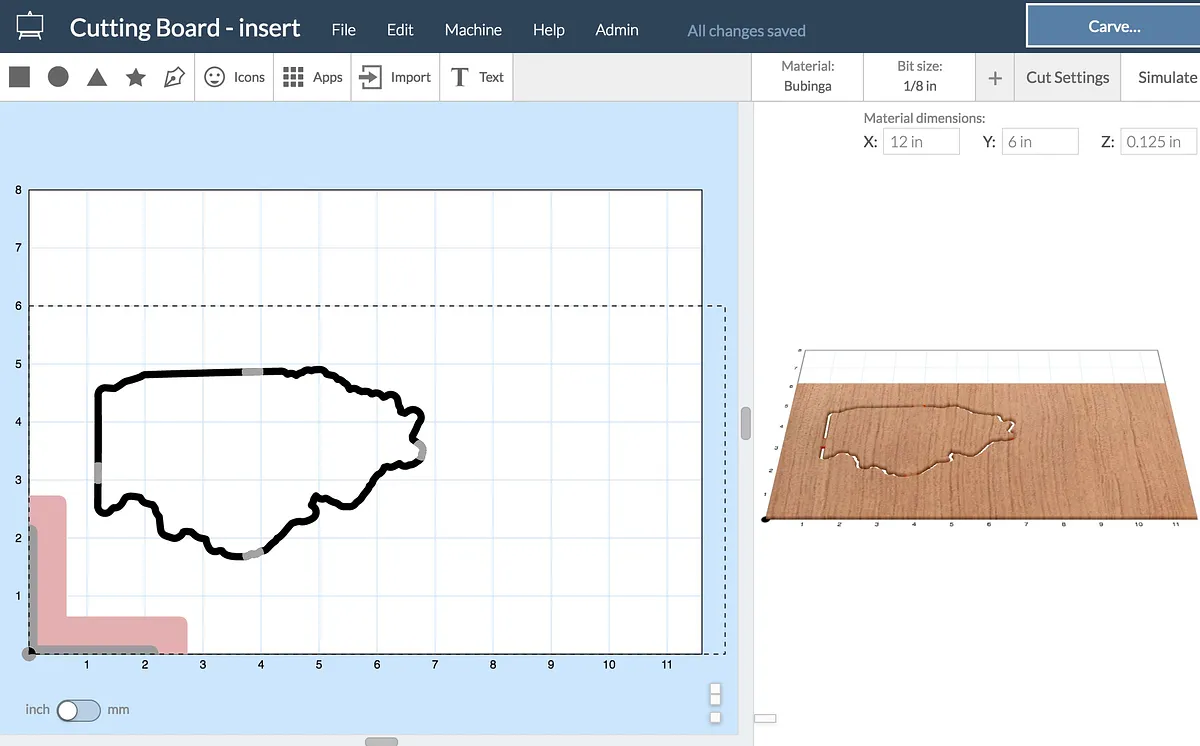Choose the pen drawing tool
Image resolution: width=1200 pixels, height=746 pixels.
point(174,77)
